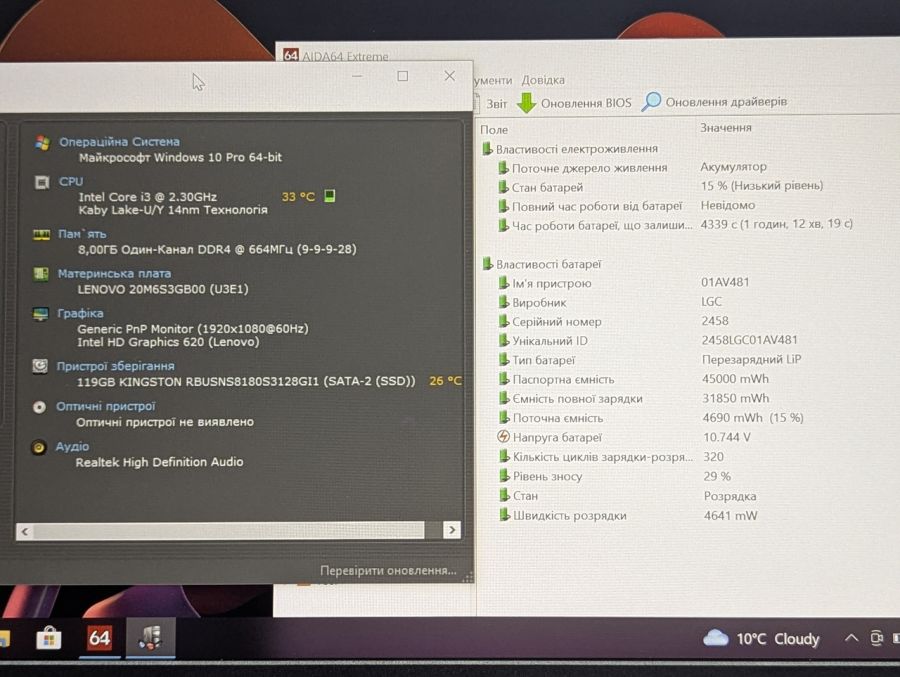Image resolution: width=900 pixels, height=677 pixels.
Task: Switch to AIDA64 via taskbar icon
Action: (x=99, y=638)
